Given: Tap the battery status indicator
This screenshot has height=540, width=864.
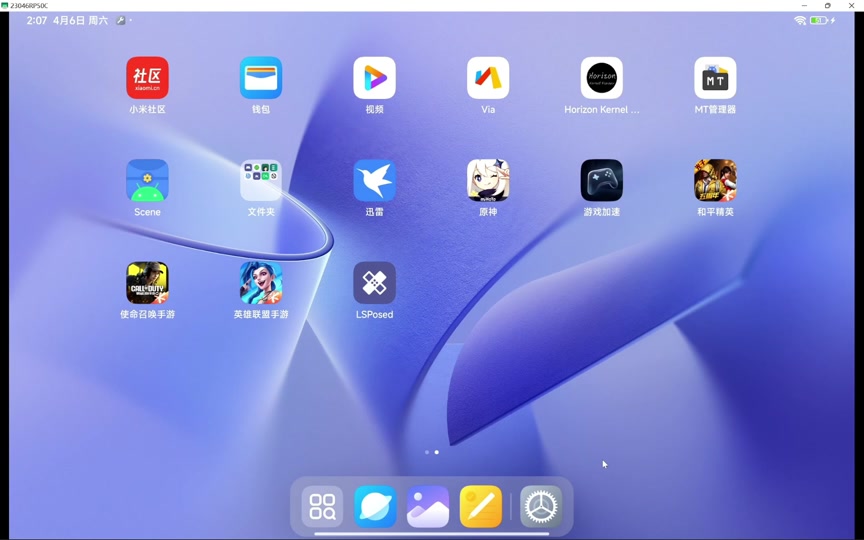Looking at the screenshot, I should [x=819, y=20].
